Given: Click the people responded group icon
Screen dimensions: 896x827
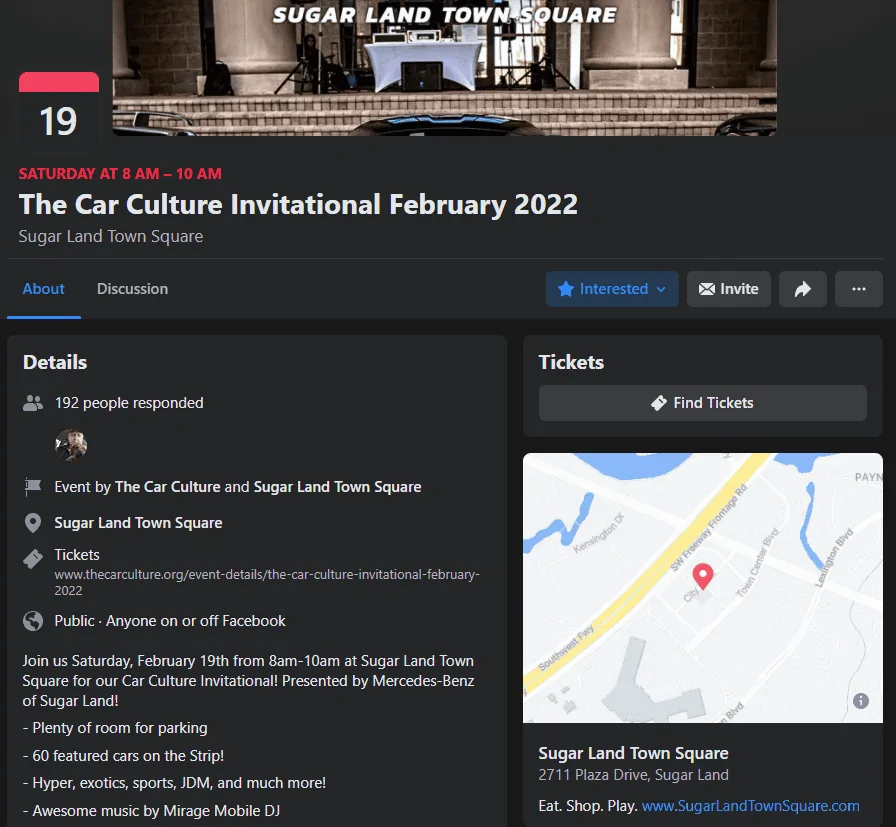Looking at the screenshot, I should pos(33,403).
